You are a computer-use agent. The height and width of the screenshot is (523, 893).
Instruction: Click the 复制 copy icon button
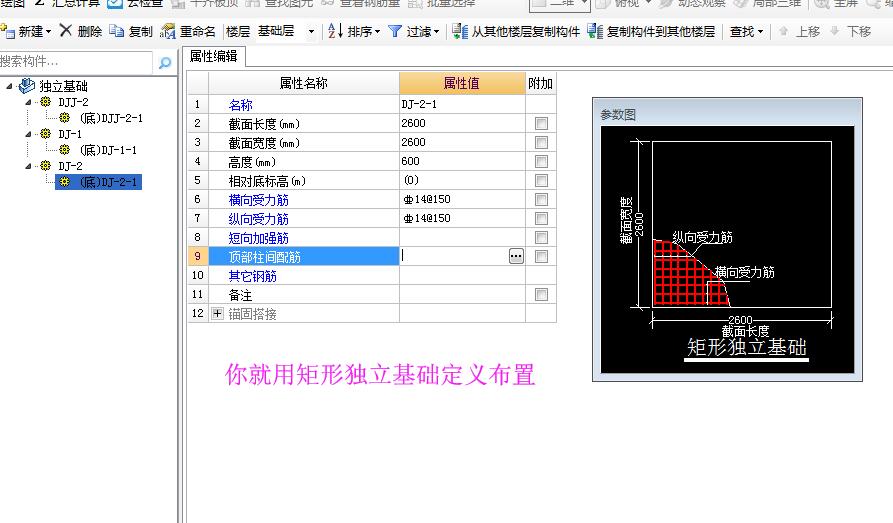coord(117,31)
